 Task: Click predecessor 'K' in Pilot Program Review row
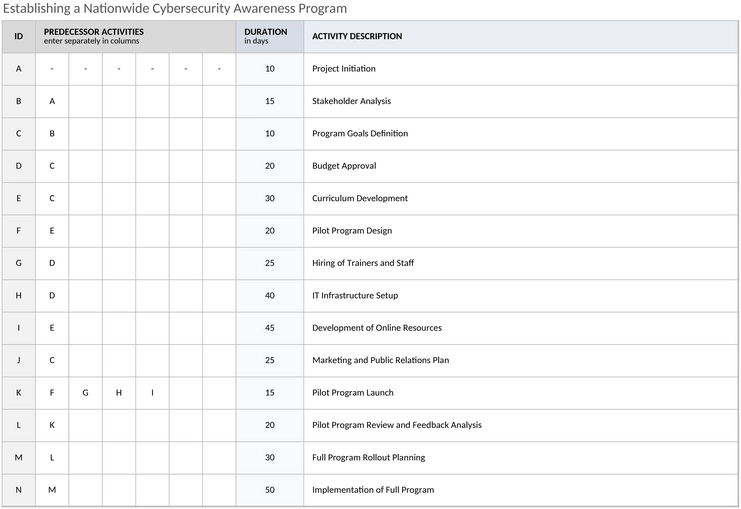[52, 425]
